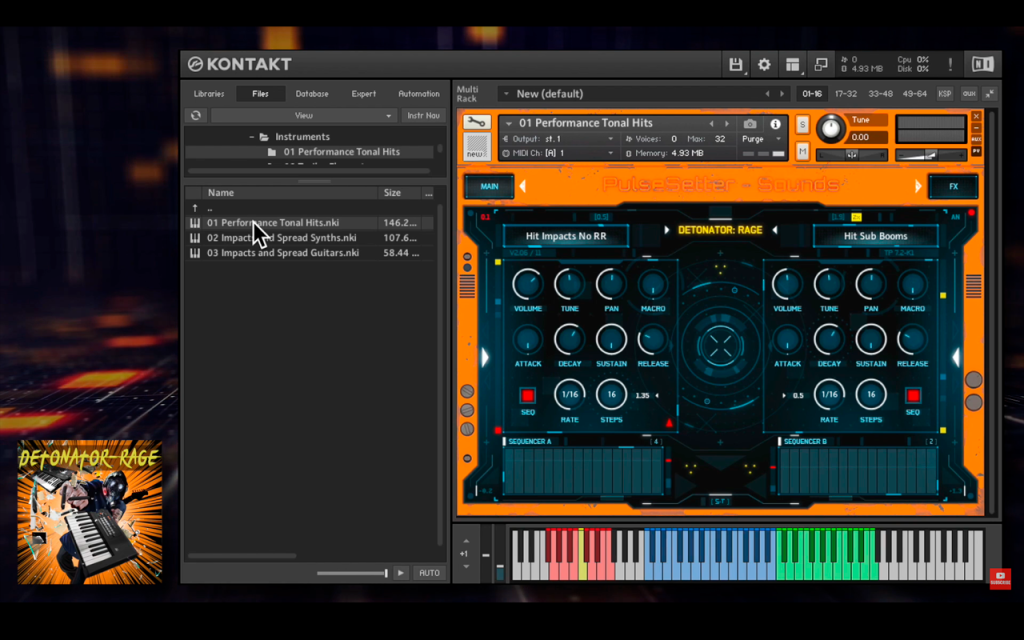This screenshot has height=640, width=1024.
Task: Open the Purge dropdown menu
Action: point(761,139)
